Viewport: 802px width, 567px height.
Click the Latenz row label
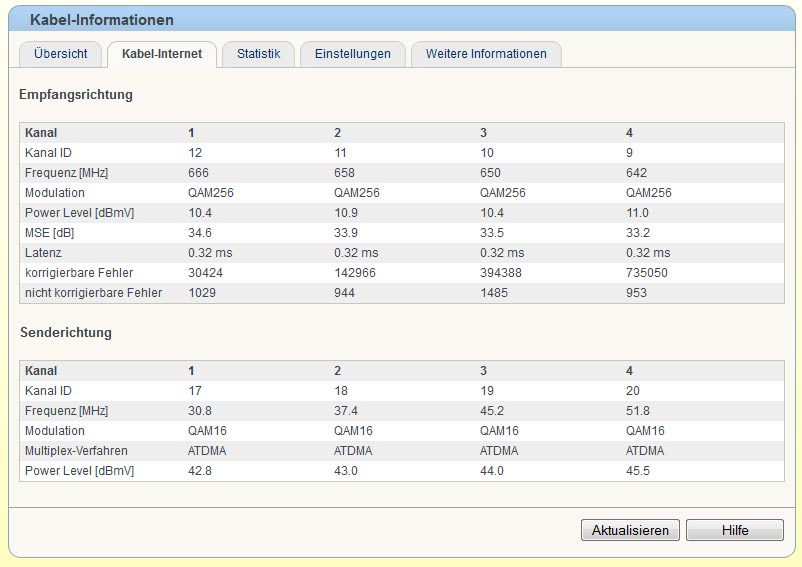coord(45,253)
